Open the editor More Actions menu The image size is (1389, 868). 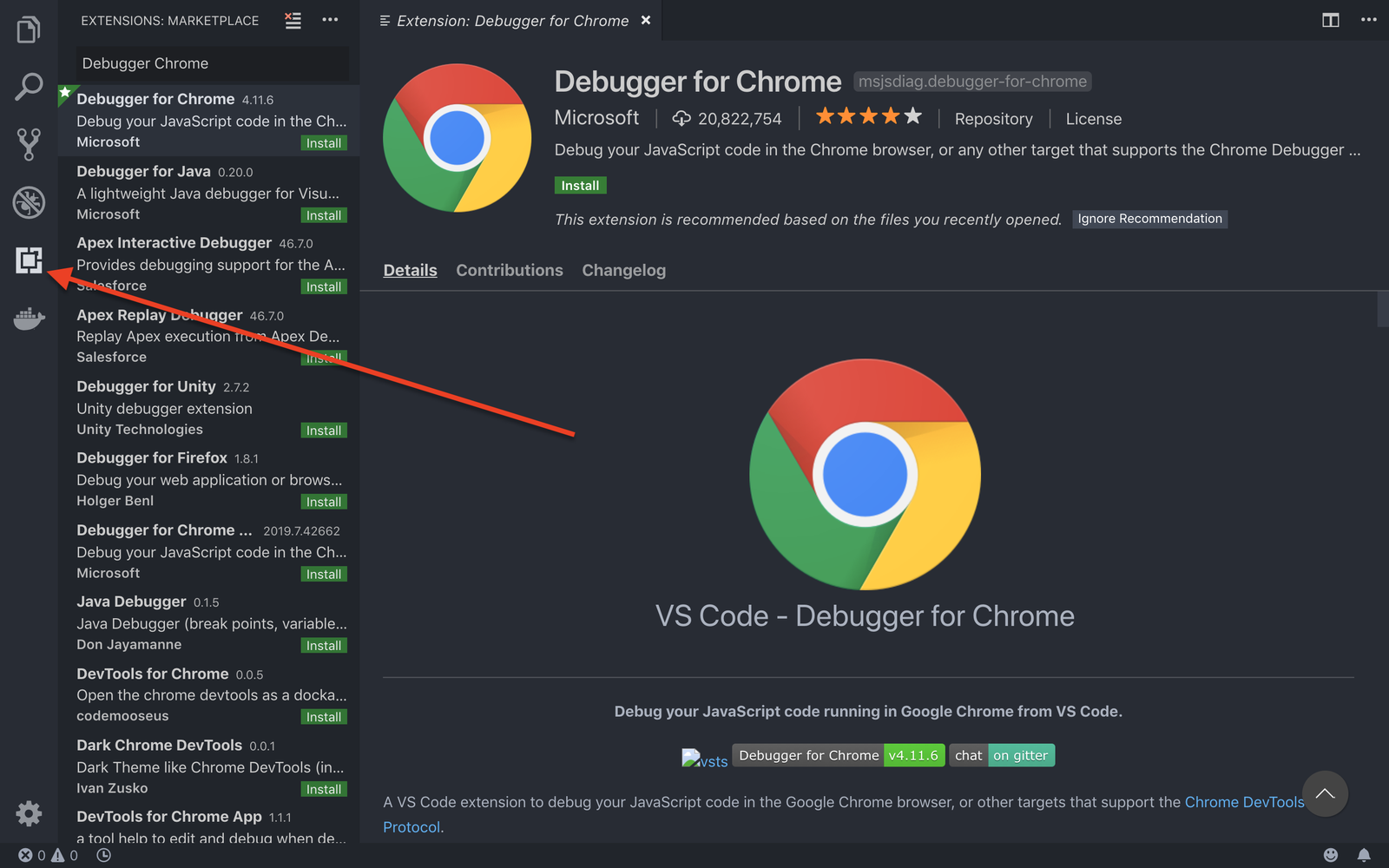1369,20
